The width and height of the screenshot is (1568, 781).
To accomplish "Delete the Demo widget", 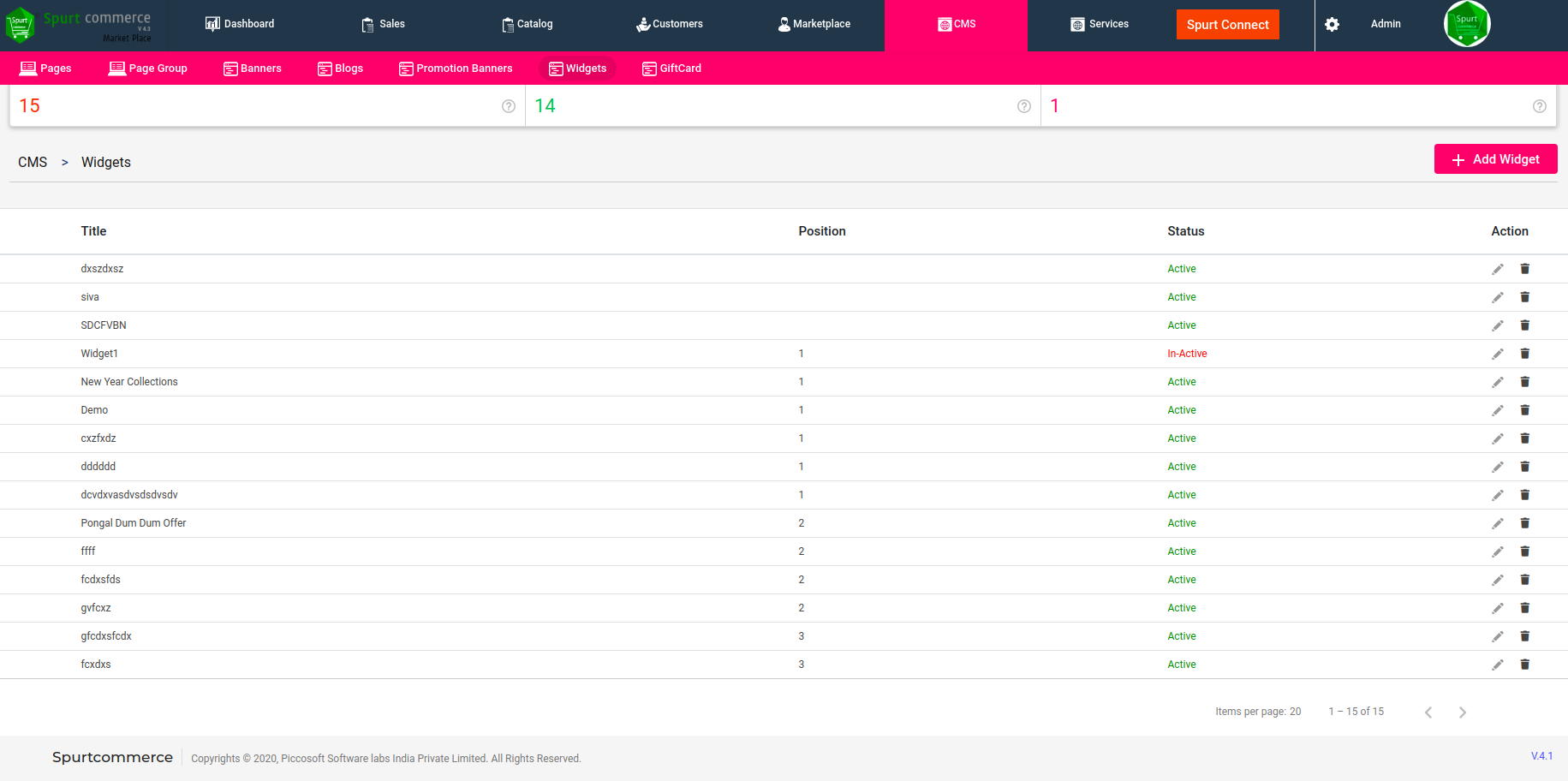I will pyautogui.click(x=1524, y=410).
